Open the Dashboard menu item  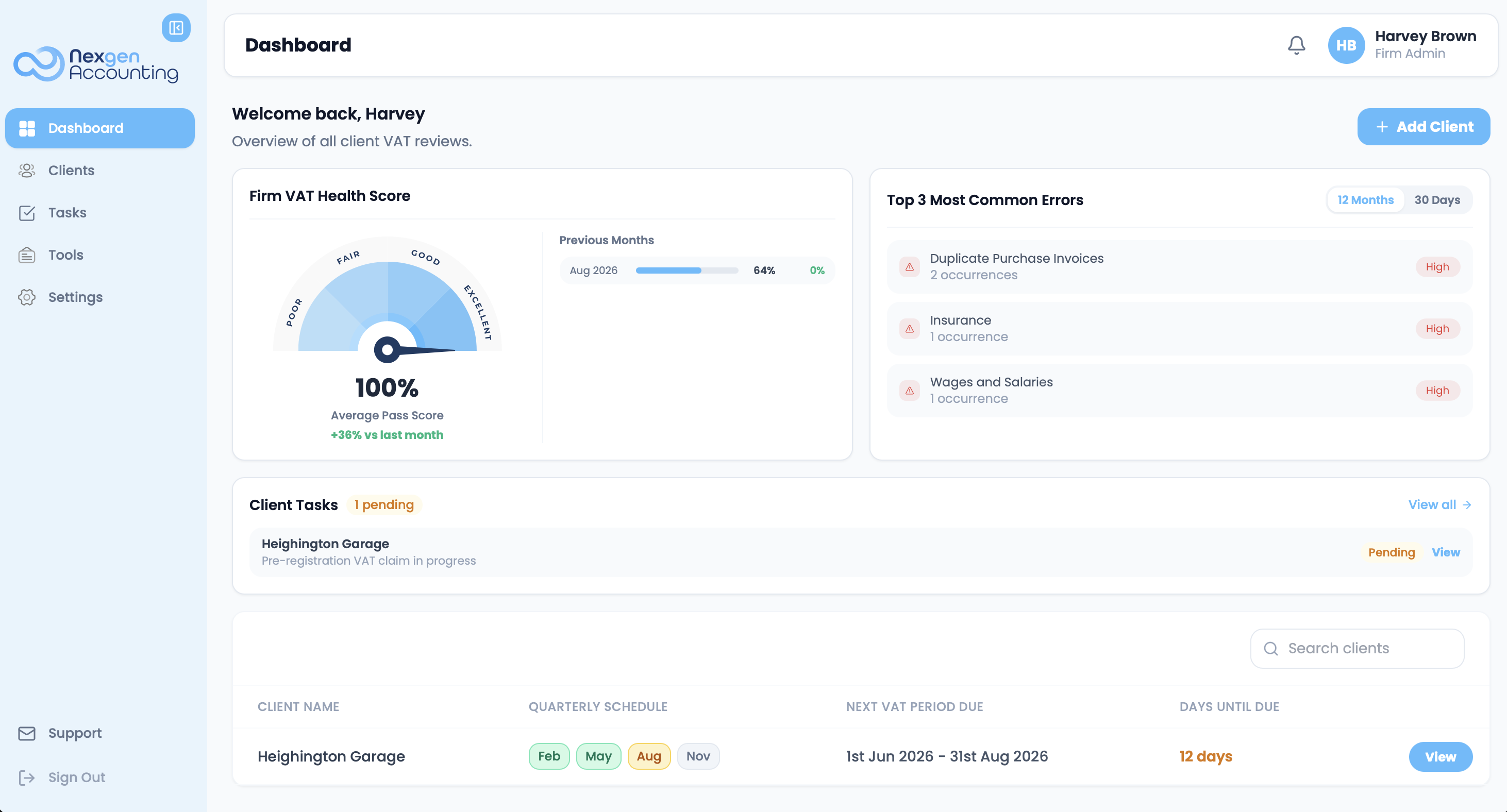point(100,128)
